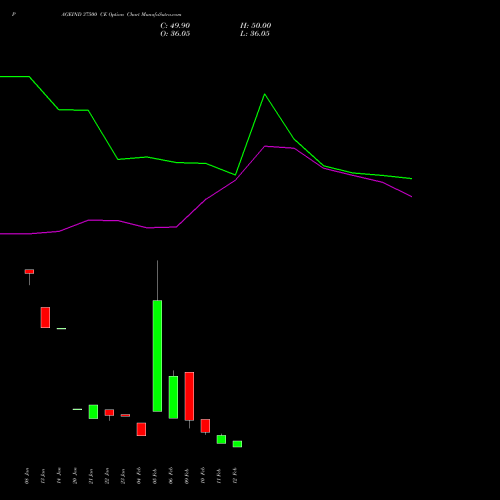Screen dimensions: 500x500
Task: Select the 22 Jan date label
Action: [107, 476]
